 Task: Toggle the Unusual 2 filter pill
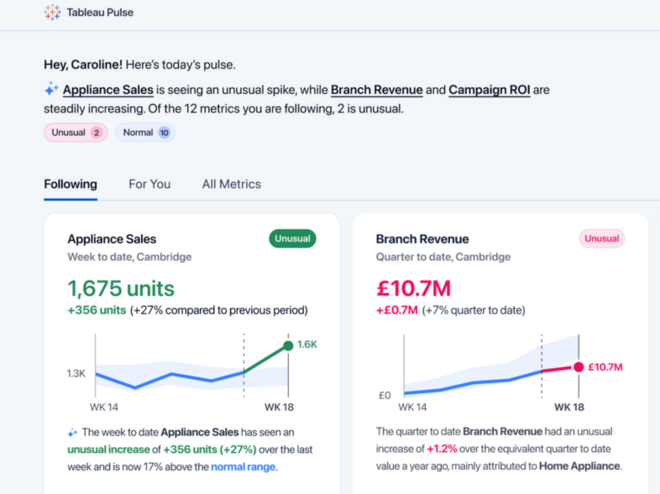coord(75,132)
